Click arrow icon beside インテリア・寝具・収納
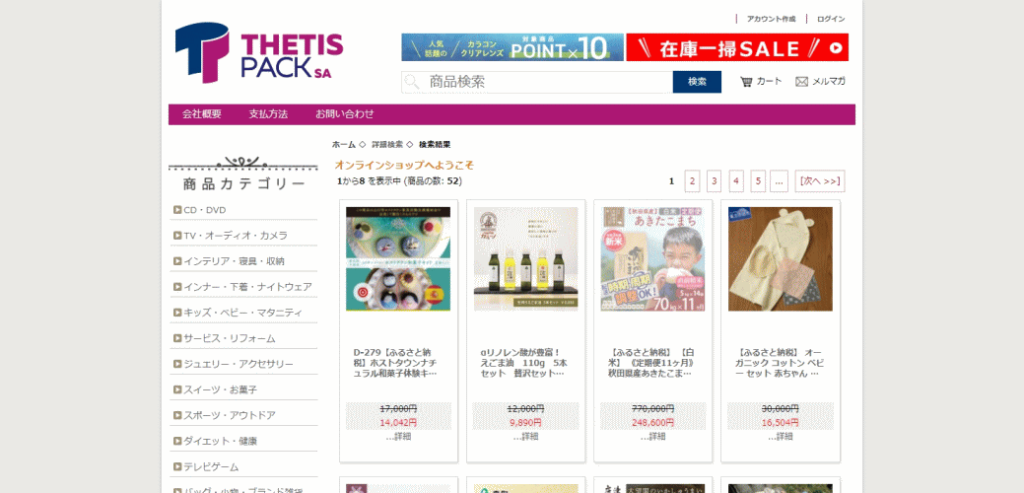 [x=177, y=261]
